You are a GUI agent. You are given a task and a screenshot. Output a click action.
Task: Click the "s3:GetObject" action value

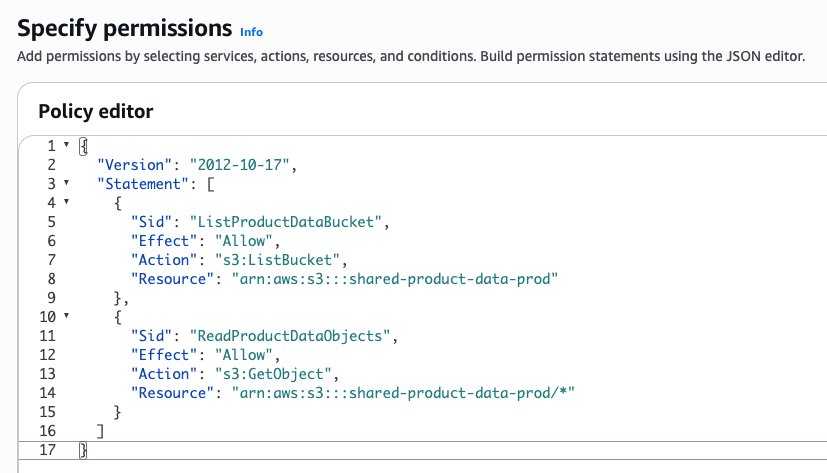[273, 374]
